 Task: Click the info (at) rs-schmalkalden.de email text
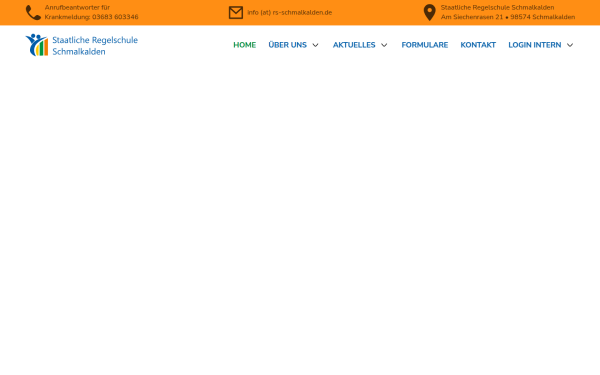[290, 13]
